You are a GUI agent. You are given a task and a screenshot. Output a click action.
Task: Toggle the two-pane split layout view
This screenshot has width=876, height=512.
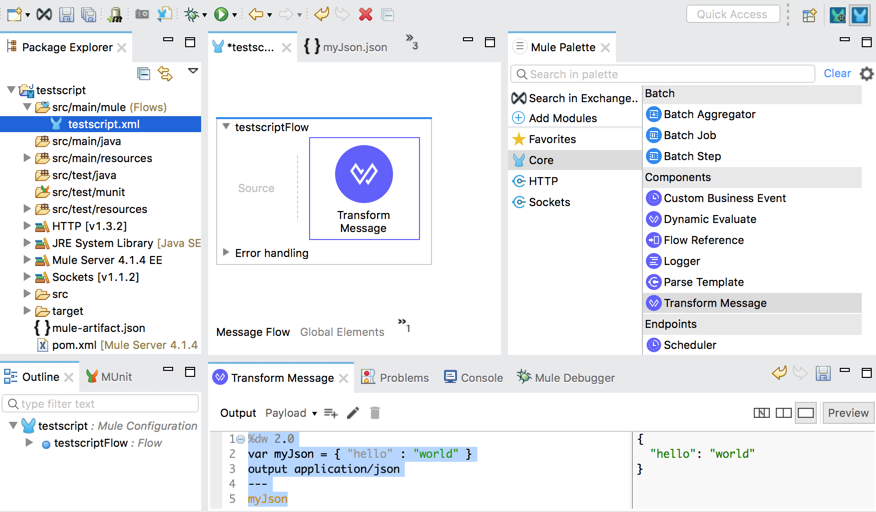pyautogui.click(x=784, y=413)
